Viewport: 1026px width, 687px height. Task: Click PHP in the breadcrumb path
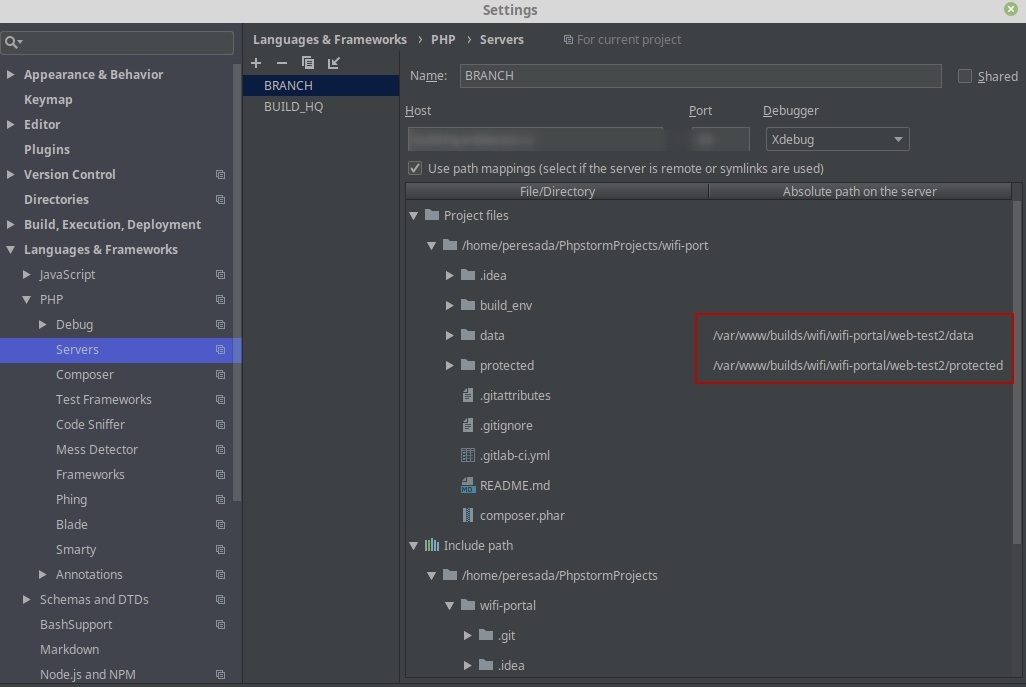click(x=443, y=40)
